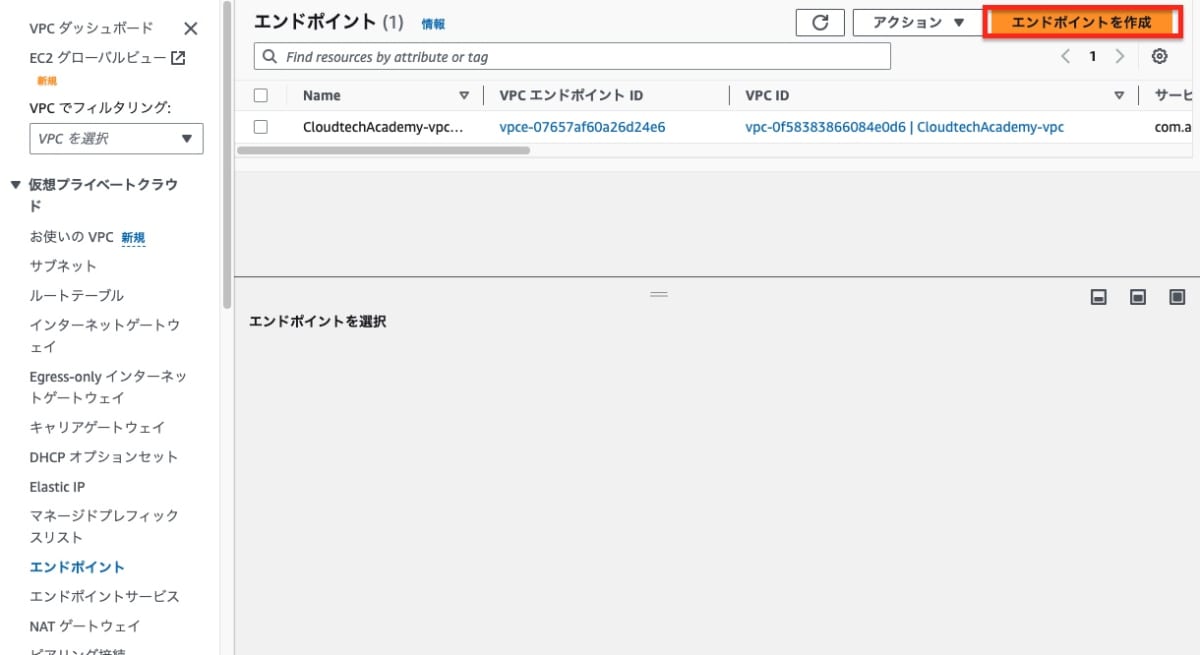Set split panel to half height
The height and width of the screenshot is (655, 1200).
[x=1137, y=297]
